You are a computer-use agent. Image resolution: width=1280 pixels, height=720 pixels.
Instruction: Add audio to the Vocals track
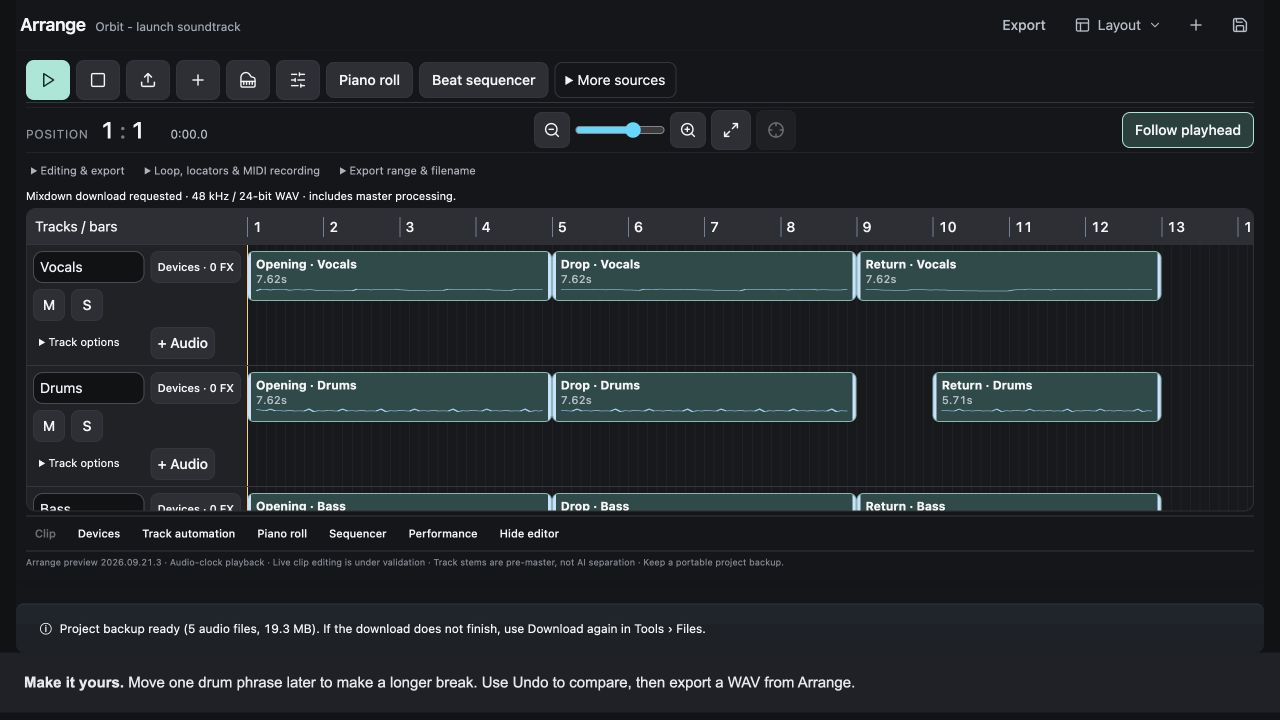pyautogui.click(x=183, y=343)
